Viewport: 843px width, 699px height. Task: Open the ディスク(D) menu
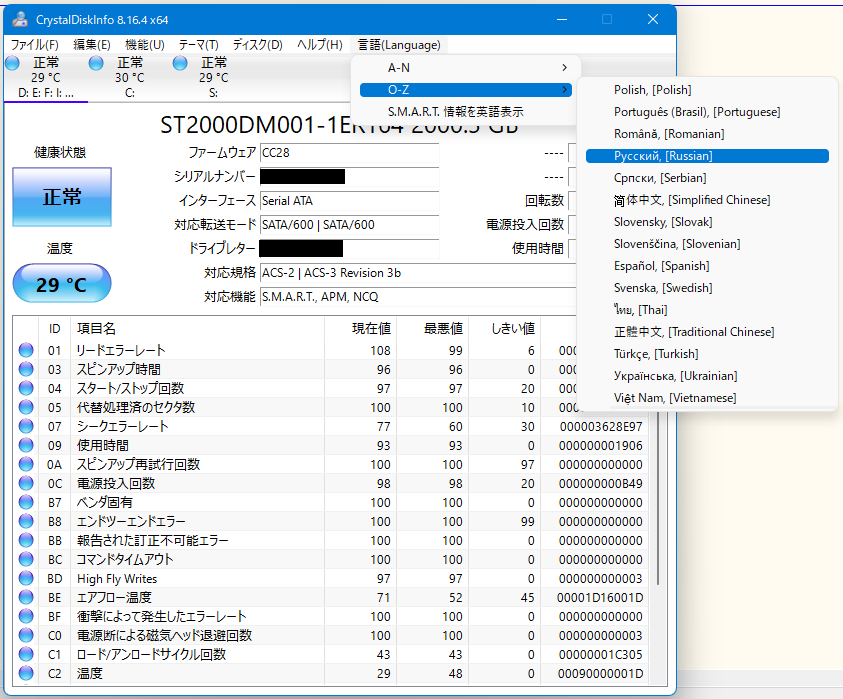click(258, 45)
